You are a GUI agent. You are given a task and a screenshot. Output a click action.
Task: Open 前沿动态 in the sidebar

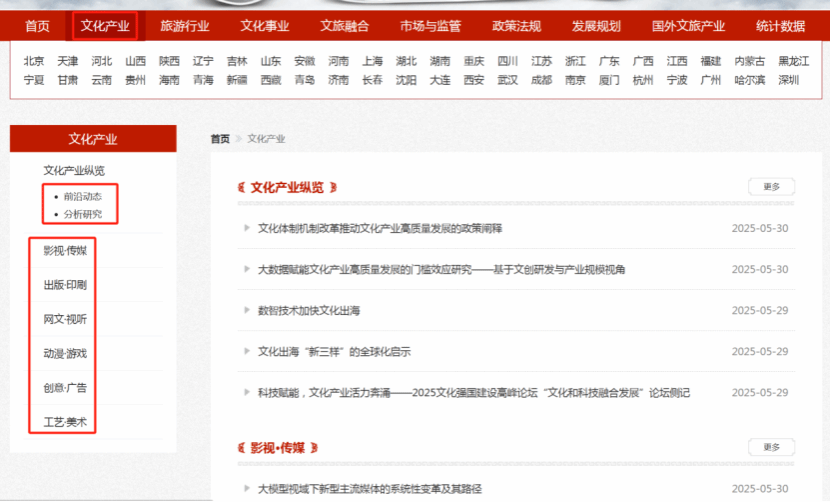pyautogui.click(x=83, y=196)
